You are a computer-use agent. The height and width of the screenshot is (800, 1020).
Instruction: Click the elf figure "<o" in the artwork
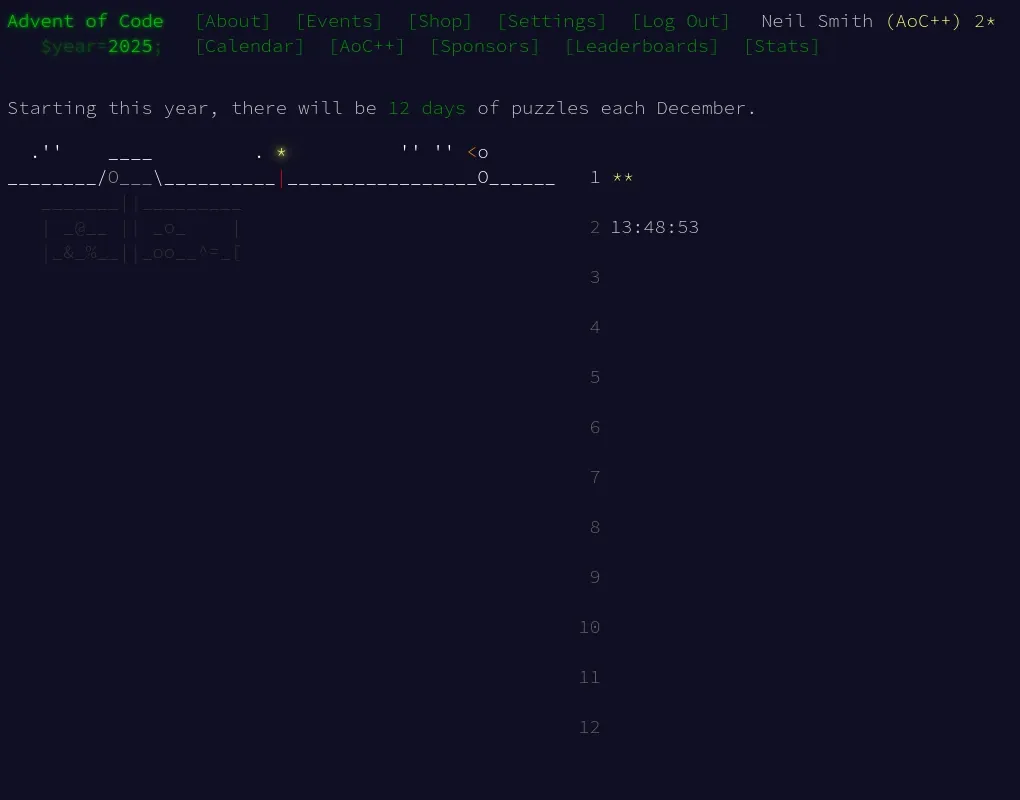point(475,152)
